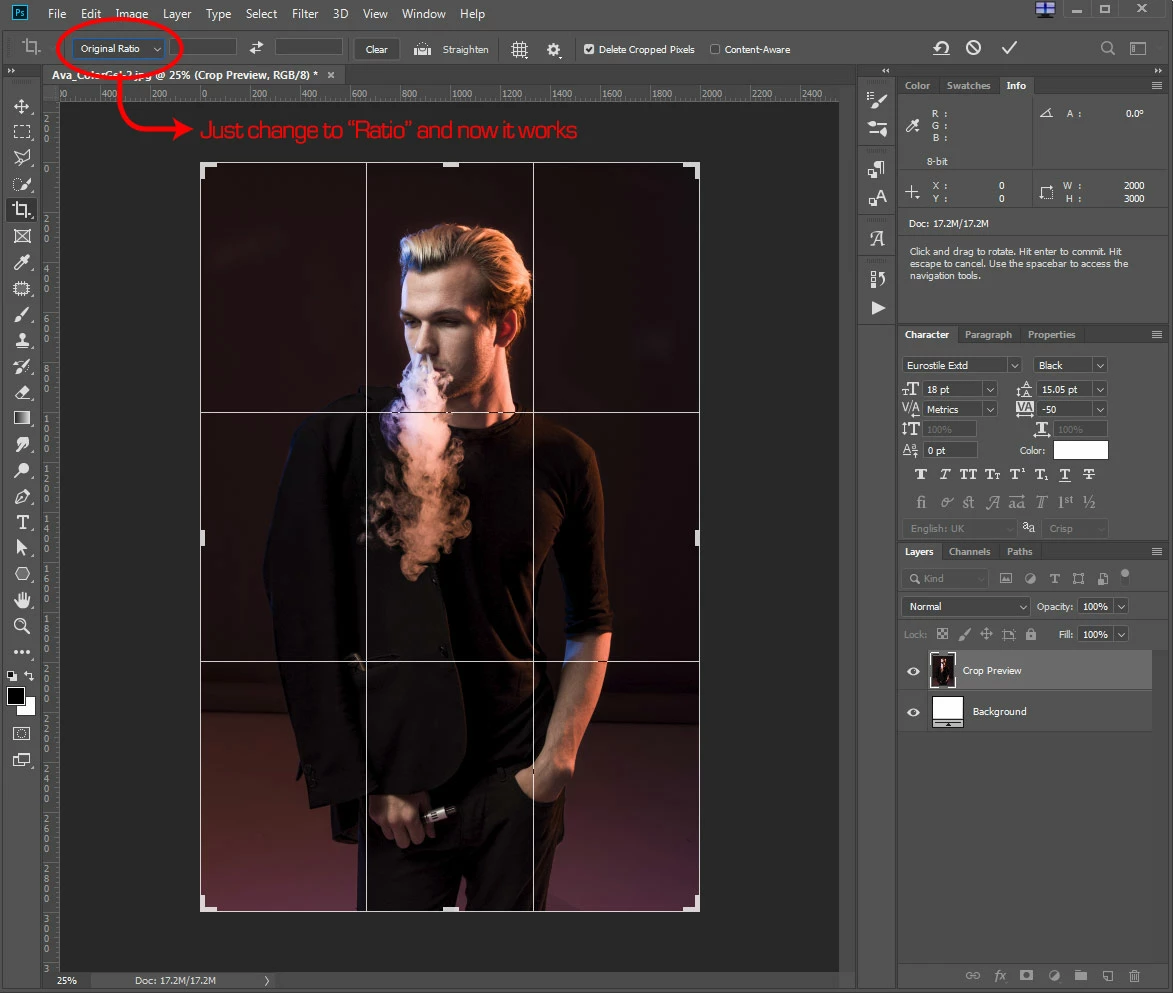Image resolution: width=1173 pixels, height=993 pixels.
Task: Toggle Faux Bold text style
Action: click(921, 474)
